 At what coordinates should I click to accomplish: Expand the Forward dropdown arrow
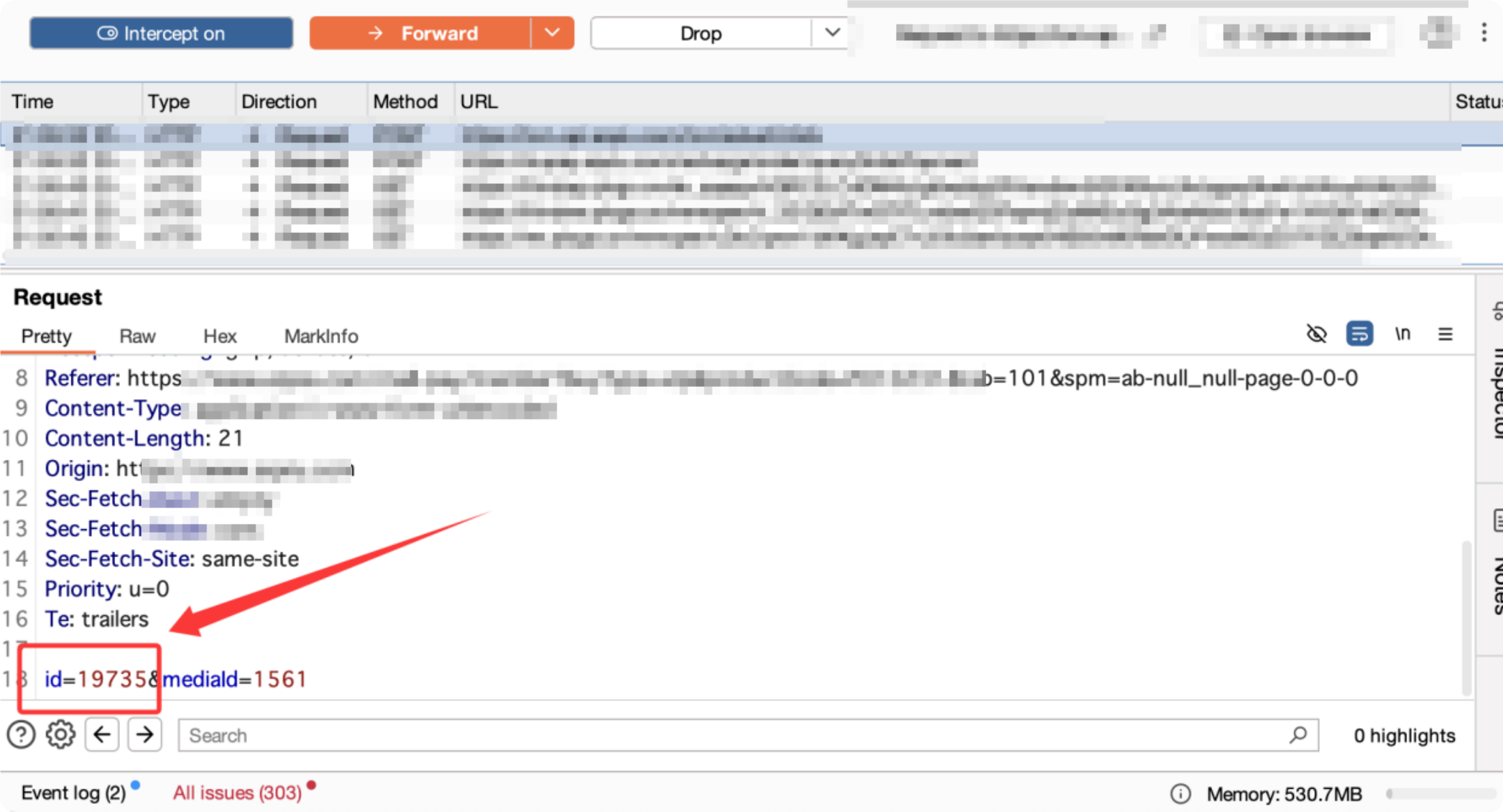[x=552, y=33]
